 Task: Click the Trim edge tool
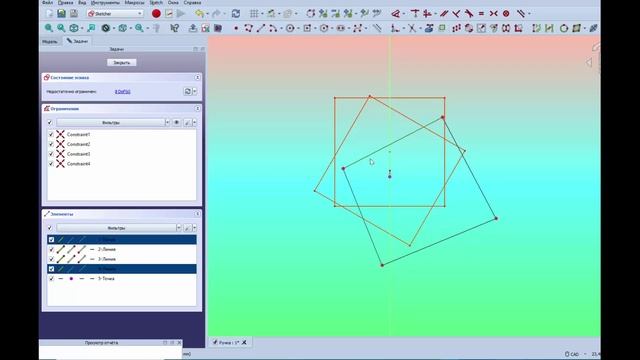point(412,28)
